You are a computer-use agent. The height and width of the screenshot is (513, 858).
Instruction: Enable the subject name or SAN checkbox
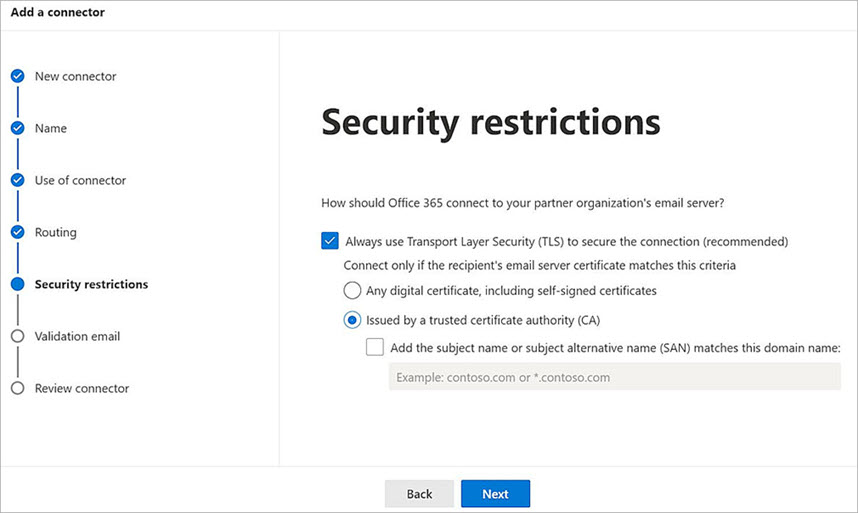pyautogui.click(x=375, y=348)
